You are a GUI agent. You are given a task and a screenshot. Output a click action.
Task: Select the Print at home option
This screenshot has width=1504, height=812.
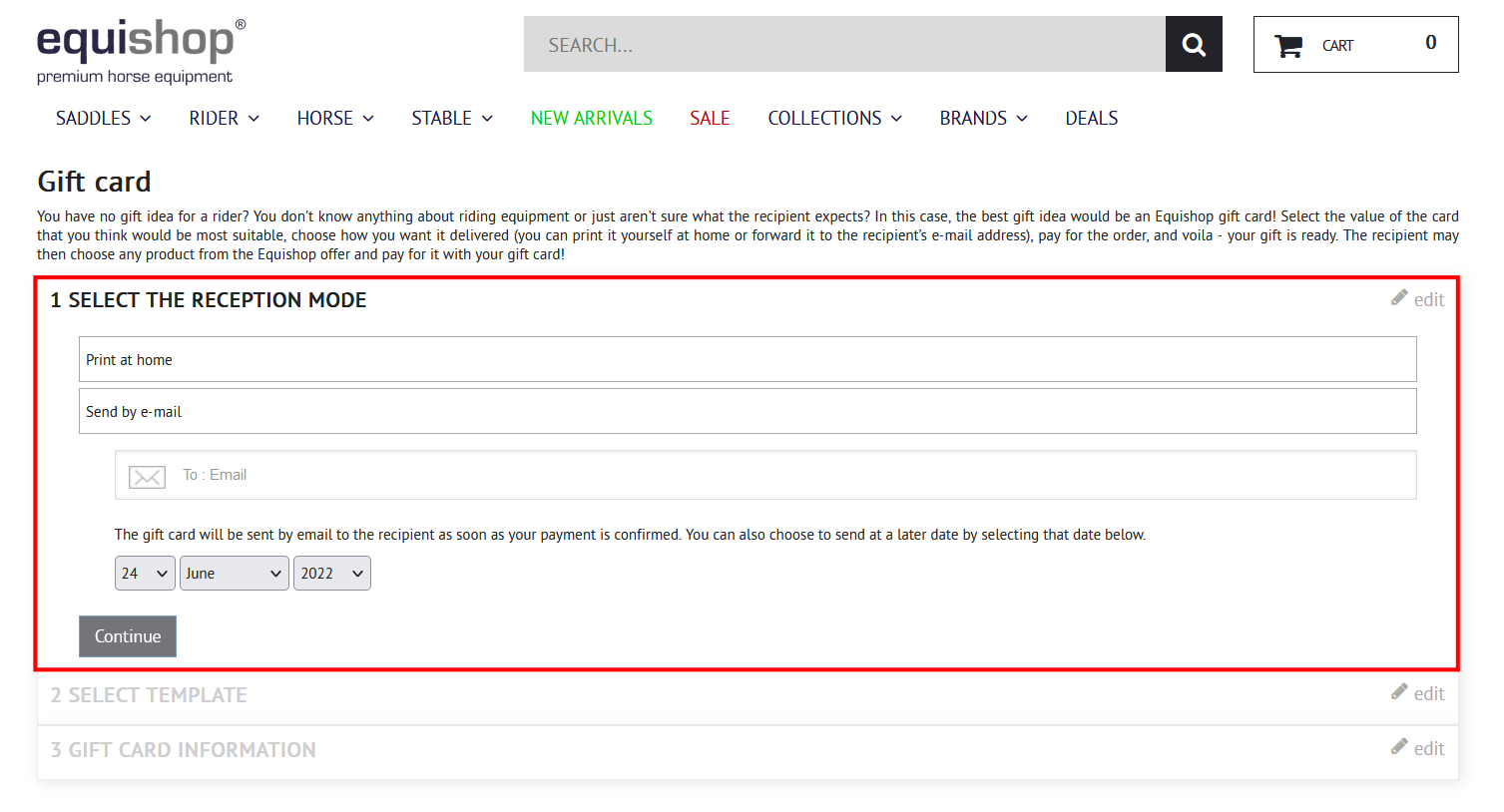point(747,359)
